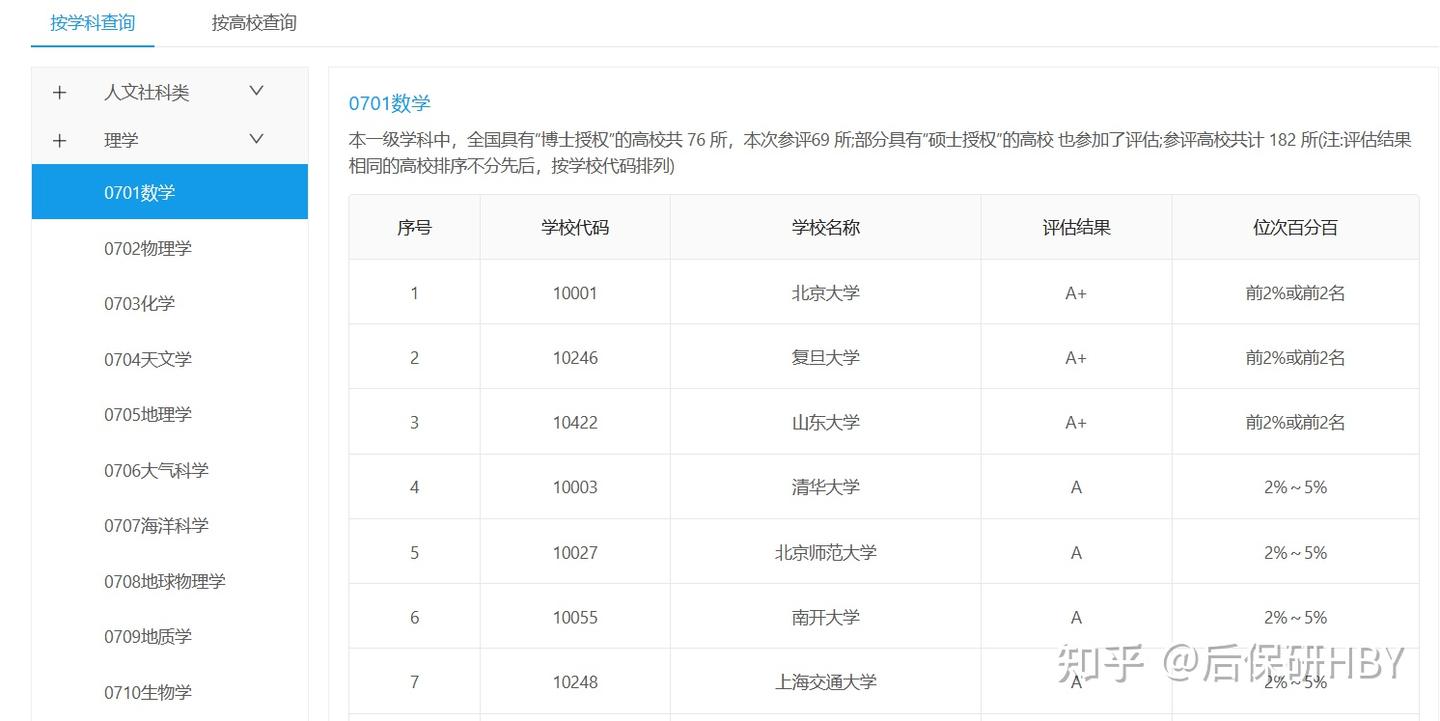Select 0708地球物理学 subject
The width and height of the screenshot is (1440, 721).
click(x=165, y=581)
